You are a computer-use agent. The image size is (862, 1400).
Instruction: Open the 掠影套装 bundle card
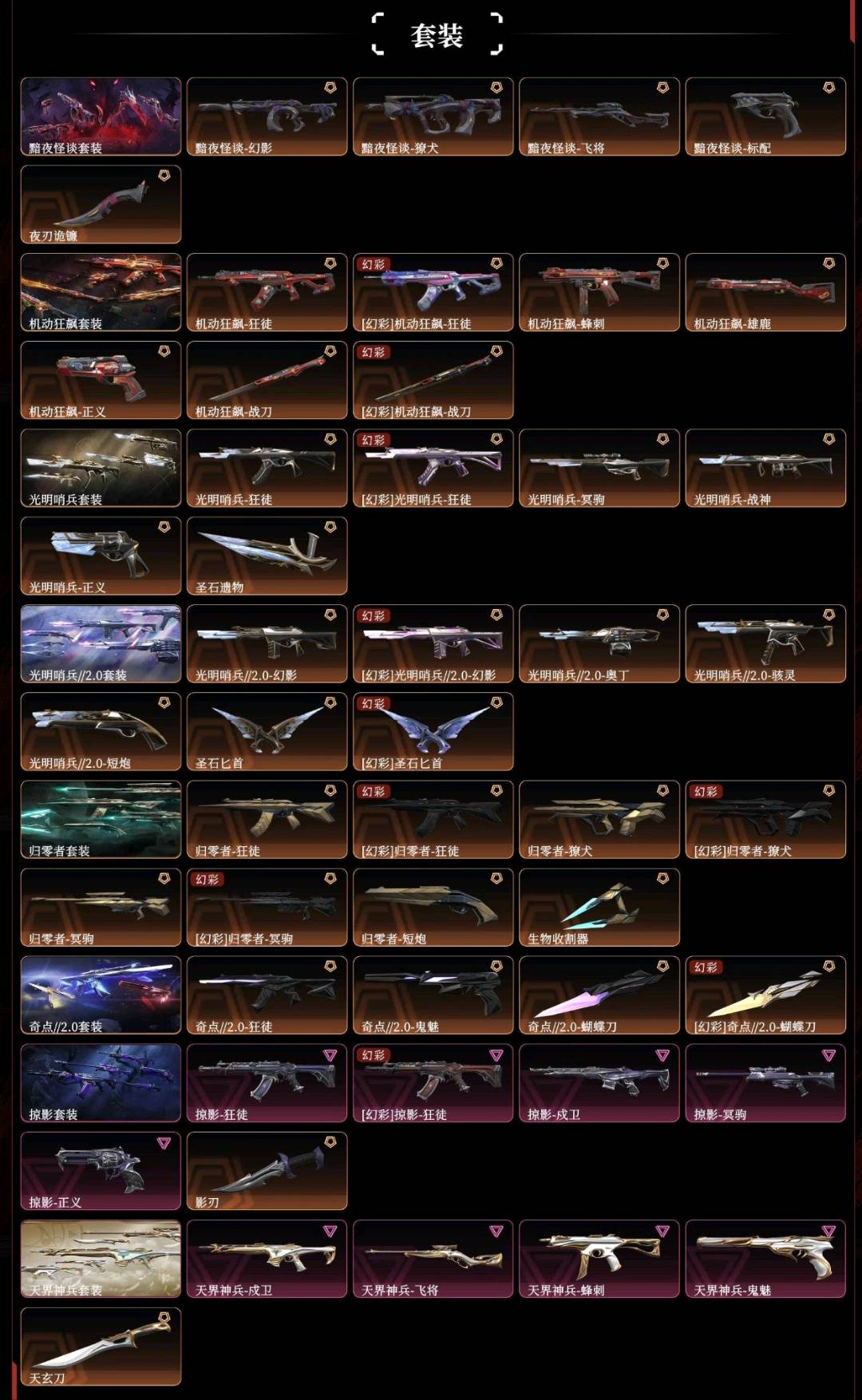[101, 1082]
